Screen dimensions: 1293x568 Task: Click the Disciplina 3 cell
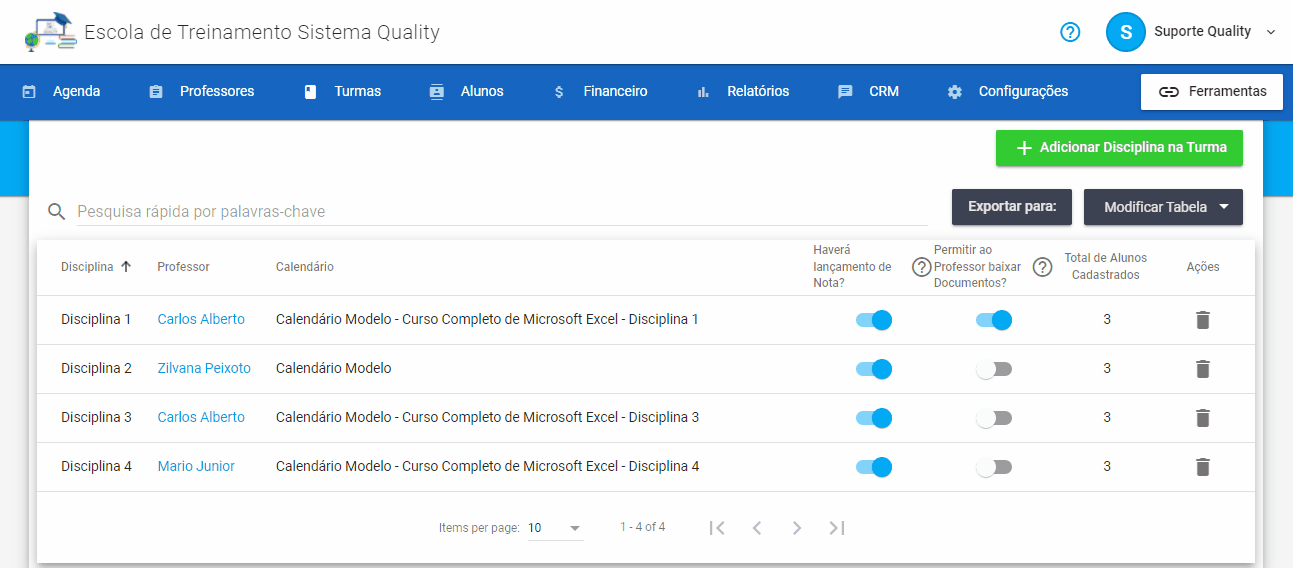96,417
